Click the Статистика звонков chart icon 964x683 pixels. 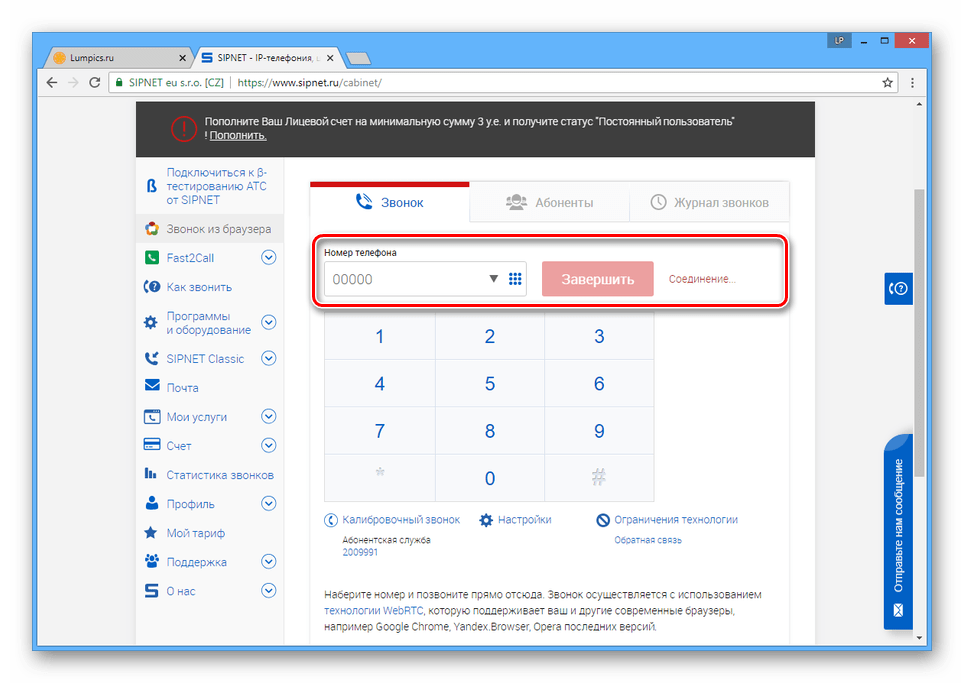pos(151,473)
